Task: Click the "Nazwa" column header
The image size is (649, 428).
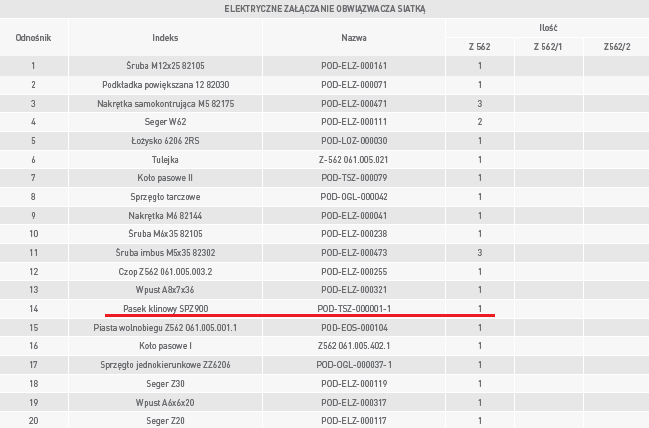Action: (x=353, y=37)
